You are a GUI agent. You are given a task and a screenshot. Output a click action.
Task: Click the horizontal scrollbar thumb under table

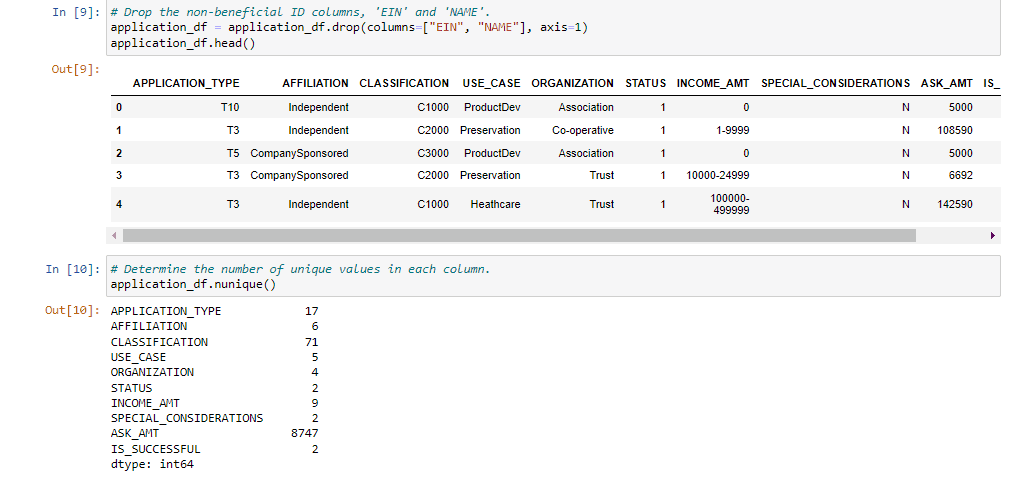(519, 235)
